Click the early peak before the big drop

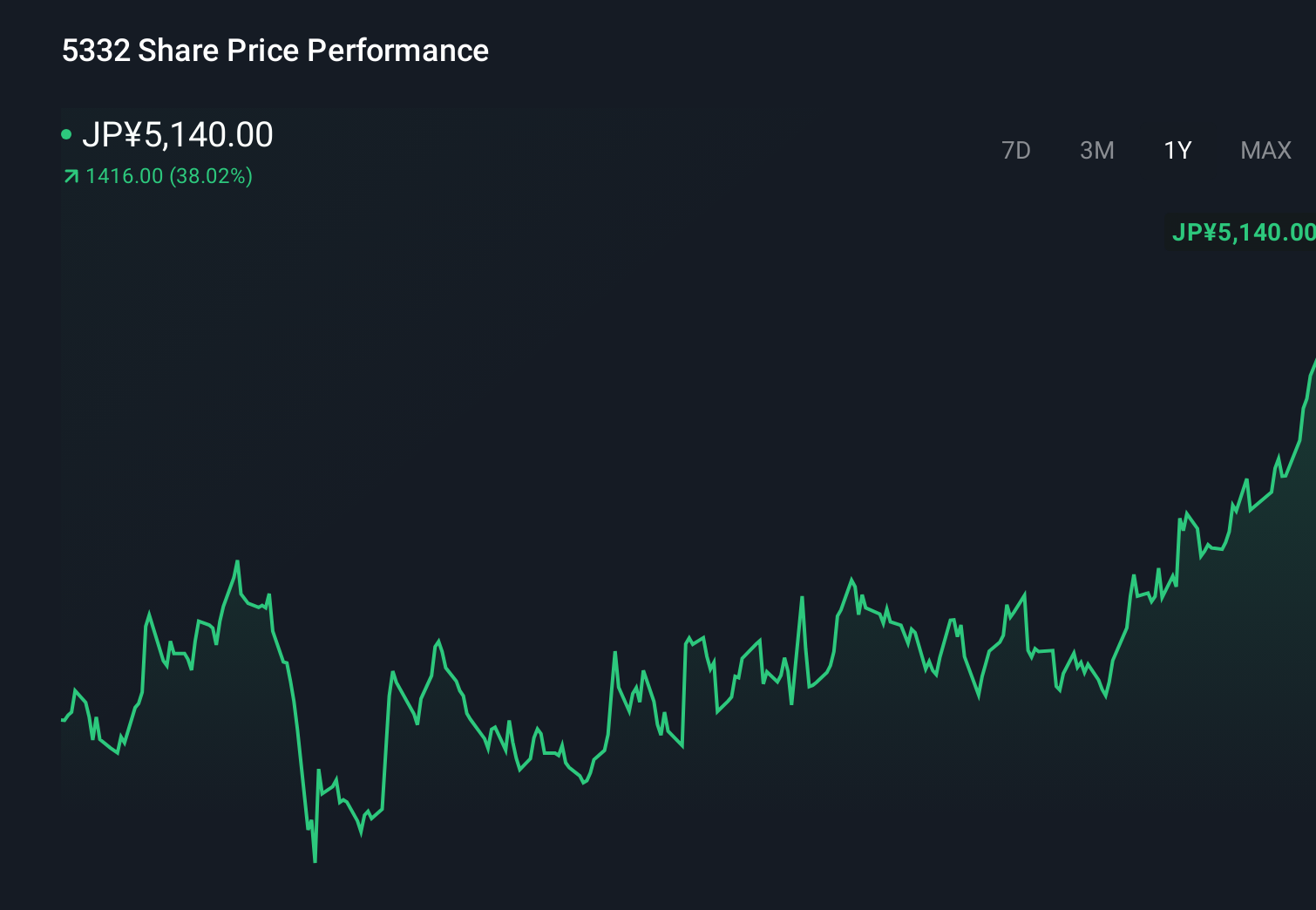pyautogui.click(x=237, y=561)
